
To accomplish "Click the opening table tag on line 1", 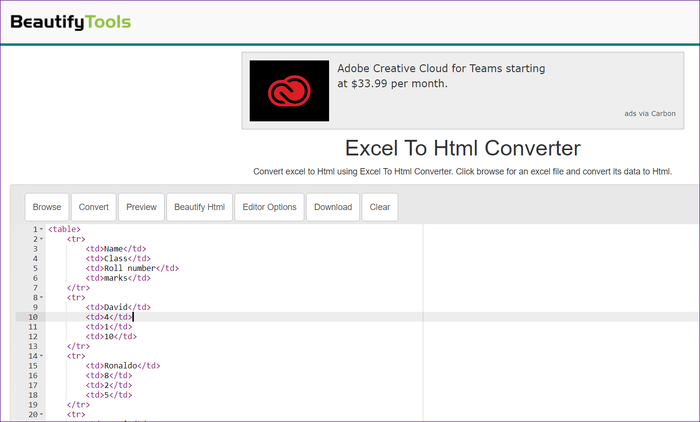I will (x=64, y=229).
